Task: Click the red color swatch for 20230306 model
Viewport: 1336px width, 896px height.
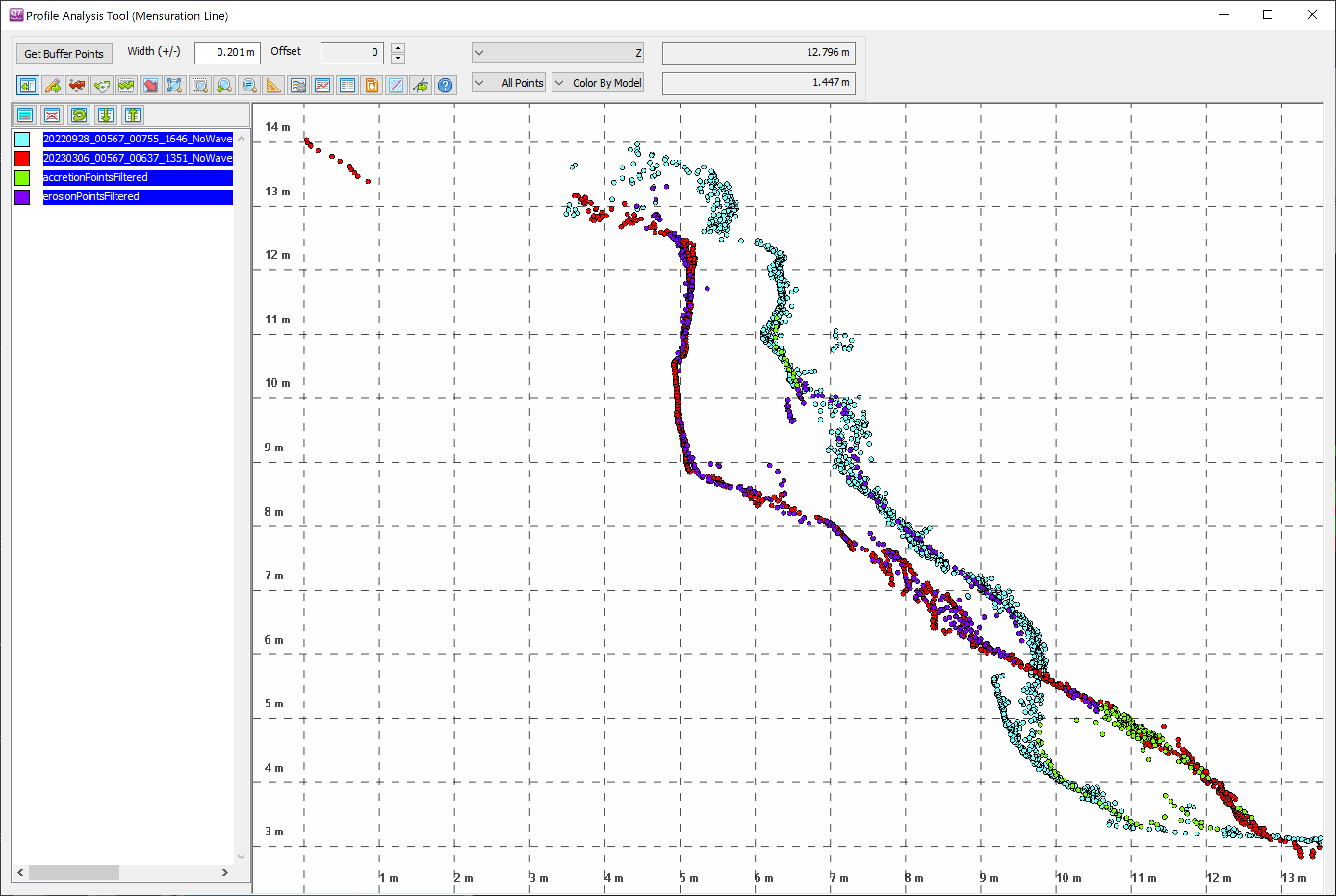Action: (22, 158)
